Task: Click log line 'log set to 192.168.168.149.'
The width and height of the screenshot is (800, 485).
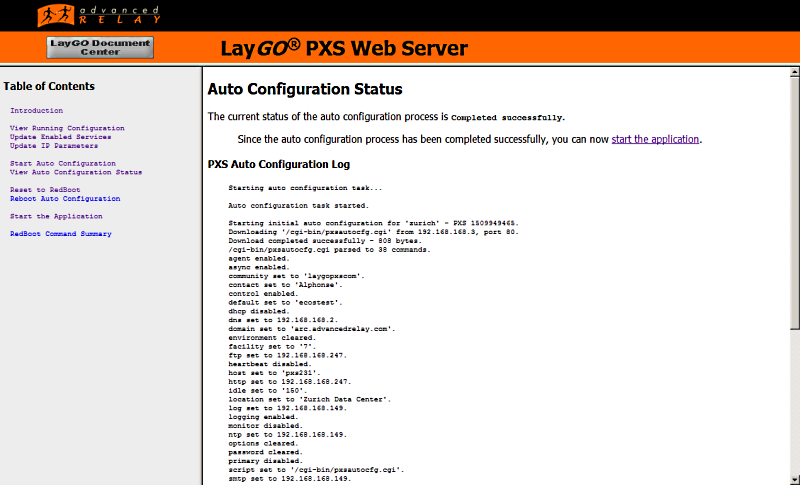Action: (x=288, y=408)
